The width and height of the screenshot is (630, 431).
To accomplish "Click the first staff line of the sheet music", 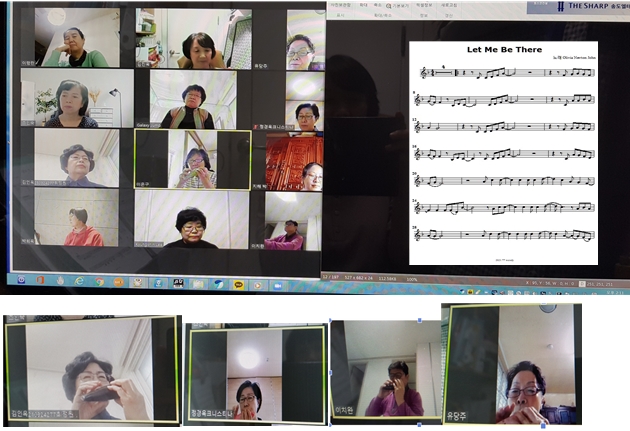I will 505,72.
